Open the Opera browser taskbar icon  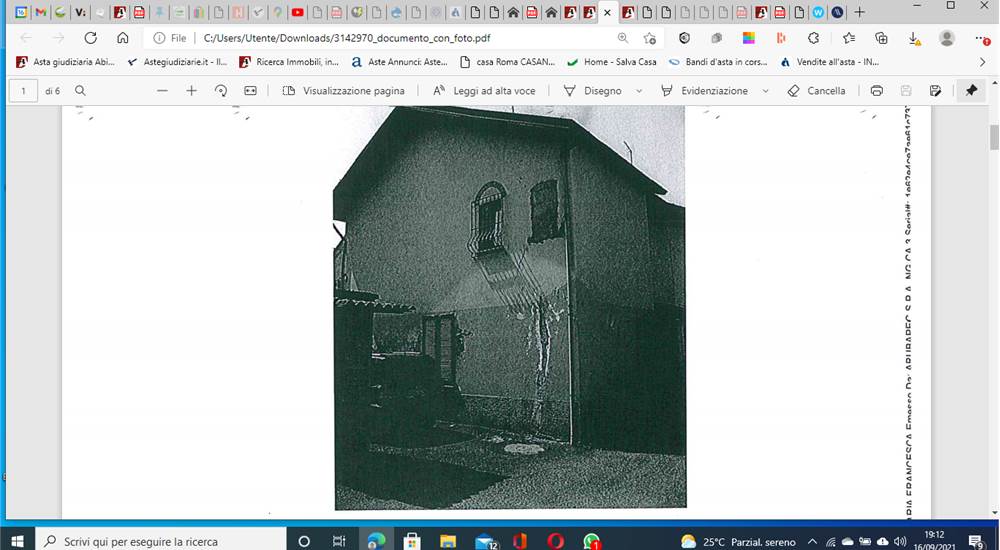click(555, 542)
